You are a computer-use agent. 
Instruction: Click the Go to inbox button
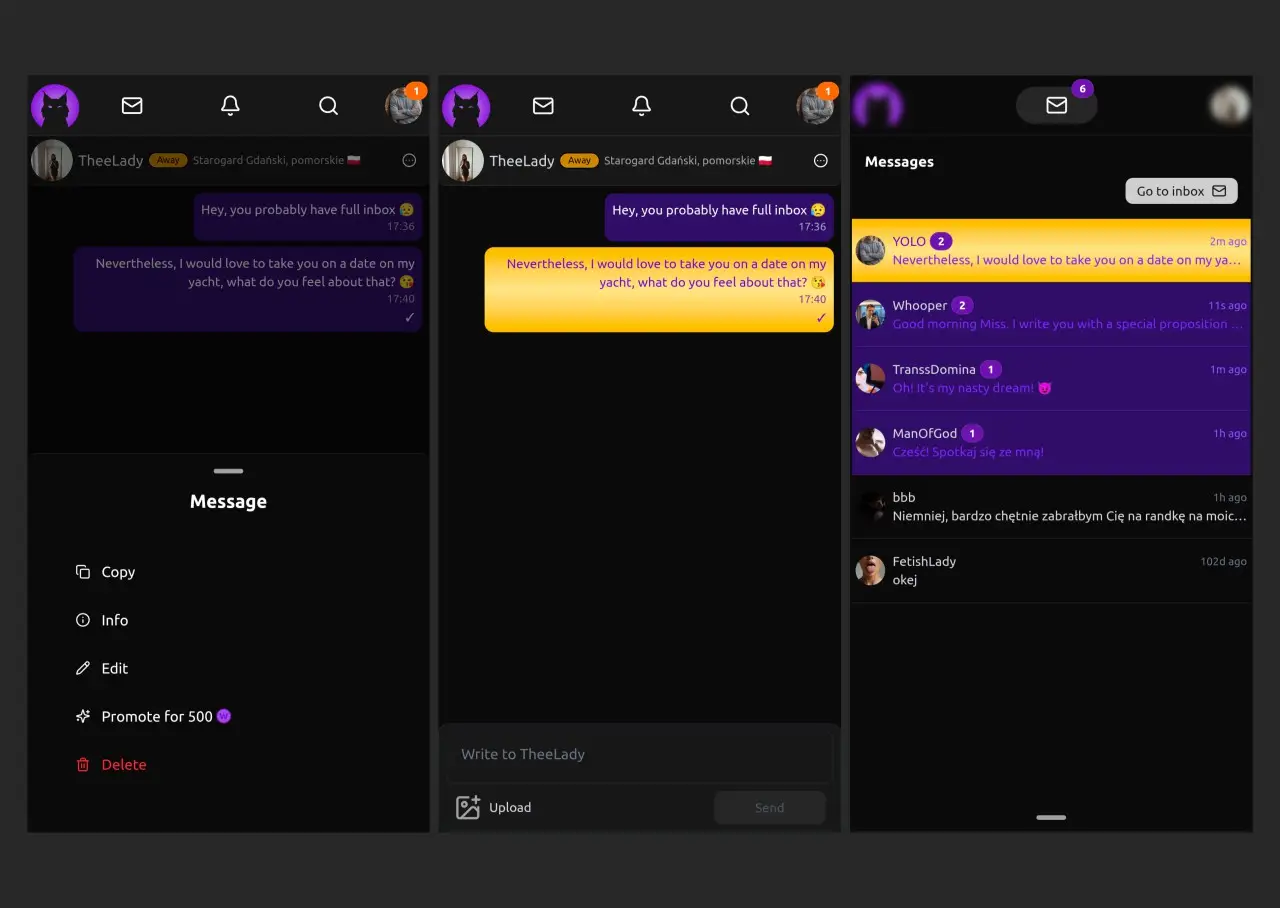point(1181,191)
